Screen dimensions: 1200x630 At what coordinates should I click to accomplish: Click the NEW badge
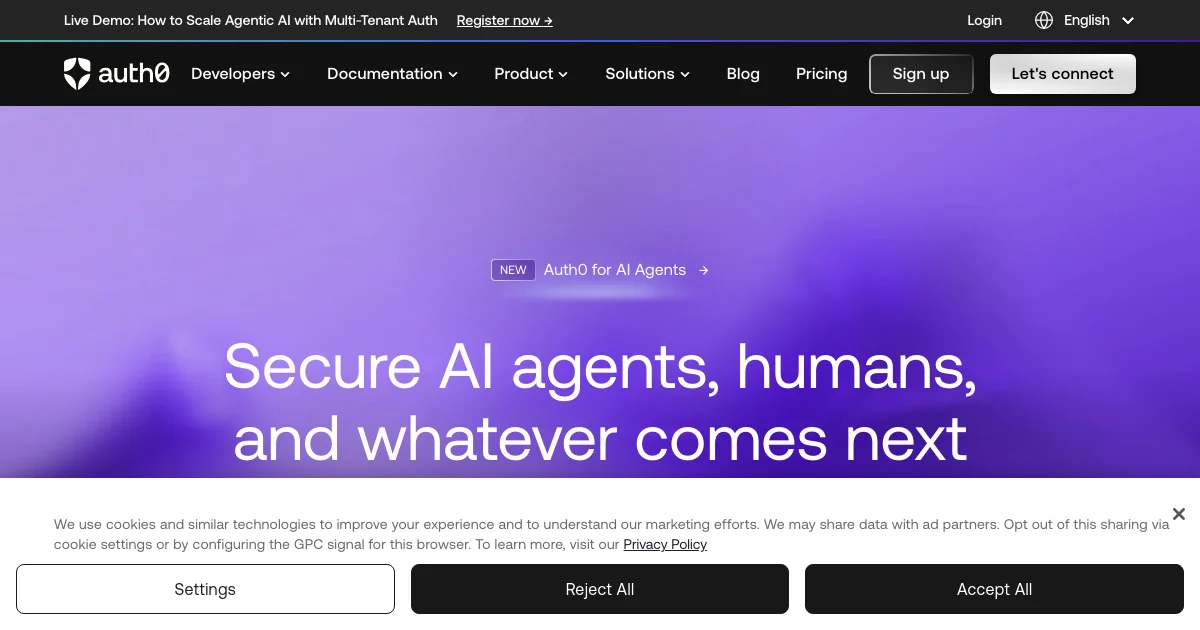513,270
